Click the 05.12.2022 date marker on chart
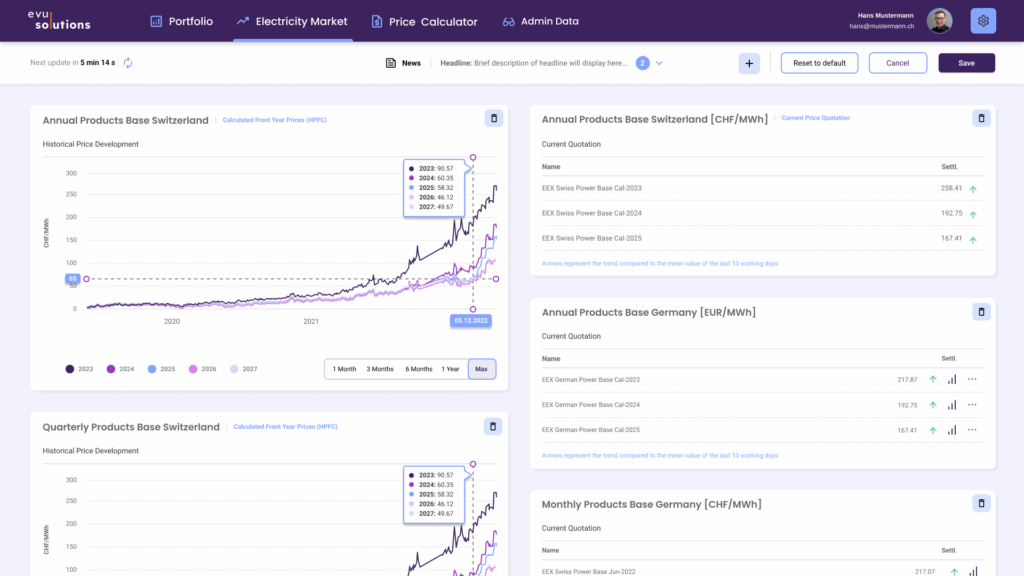This screenshot has height=576, width=1024. (x=471, y=321)
